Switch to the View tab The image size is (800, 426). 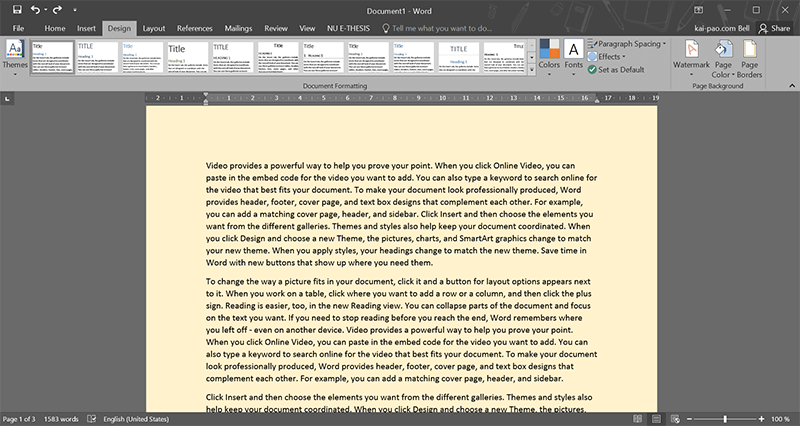(307, 29)
